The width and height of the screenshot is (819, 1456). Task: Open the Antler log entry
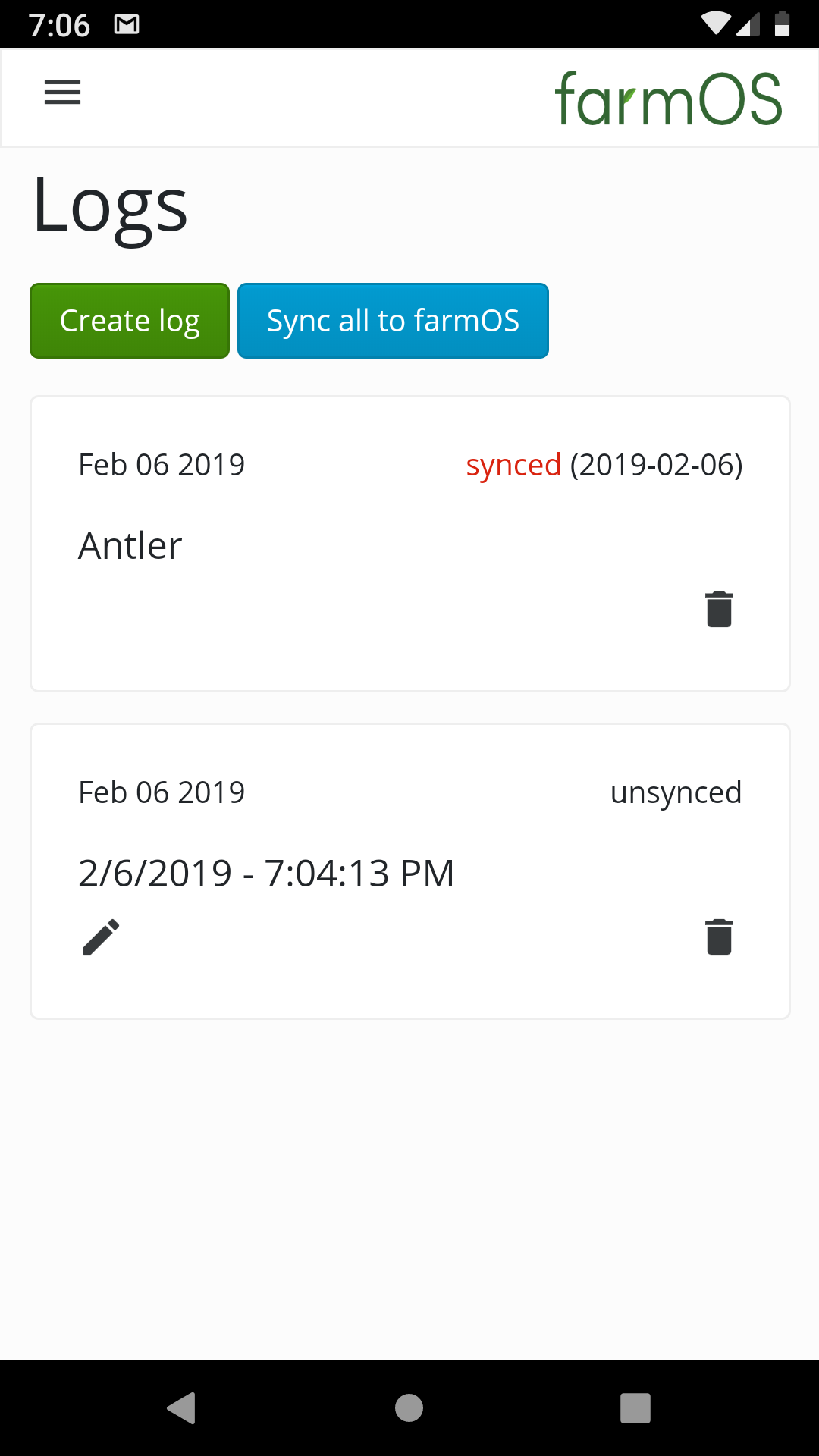click(130, 546)
